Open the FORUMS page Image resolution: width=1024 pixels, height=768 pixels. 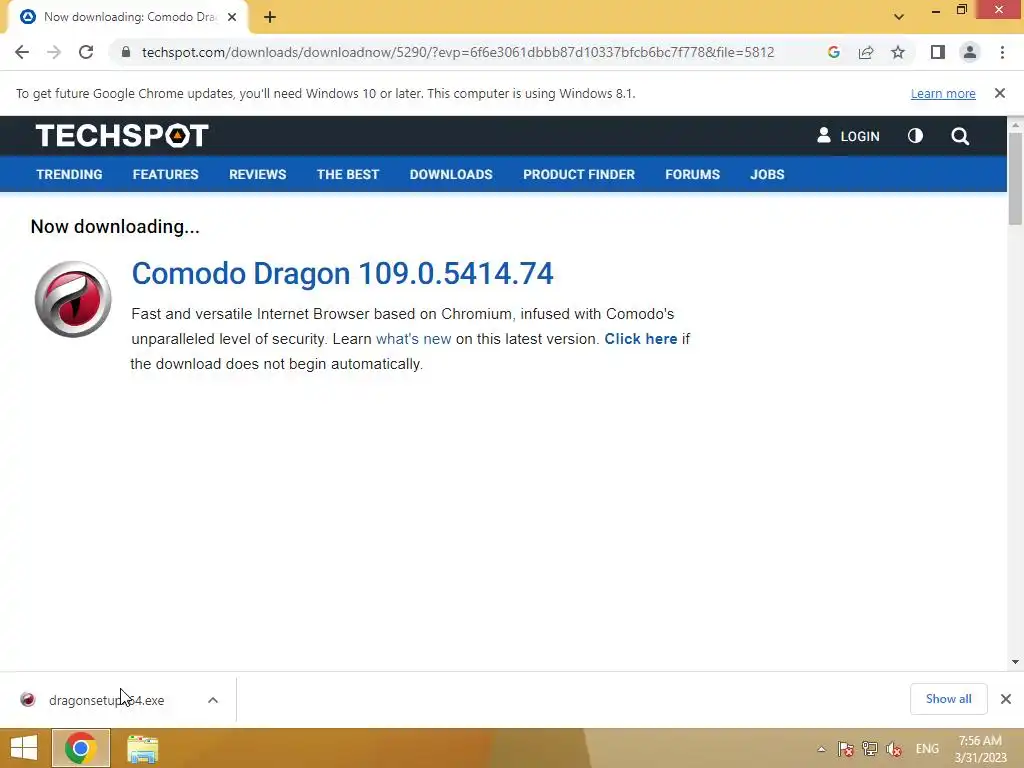pyautogui.click(x=692, y=174)
